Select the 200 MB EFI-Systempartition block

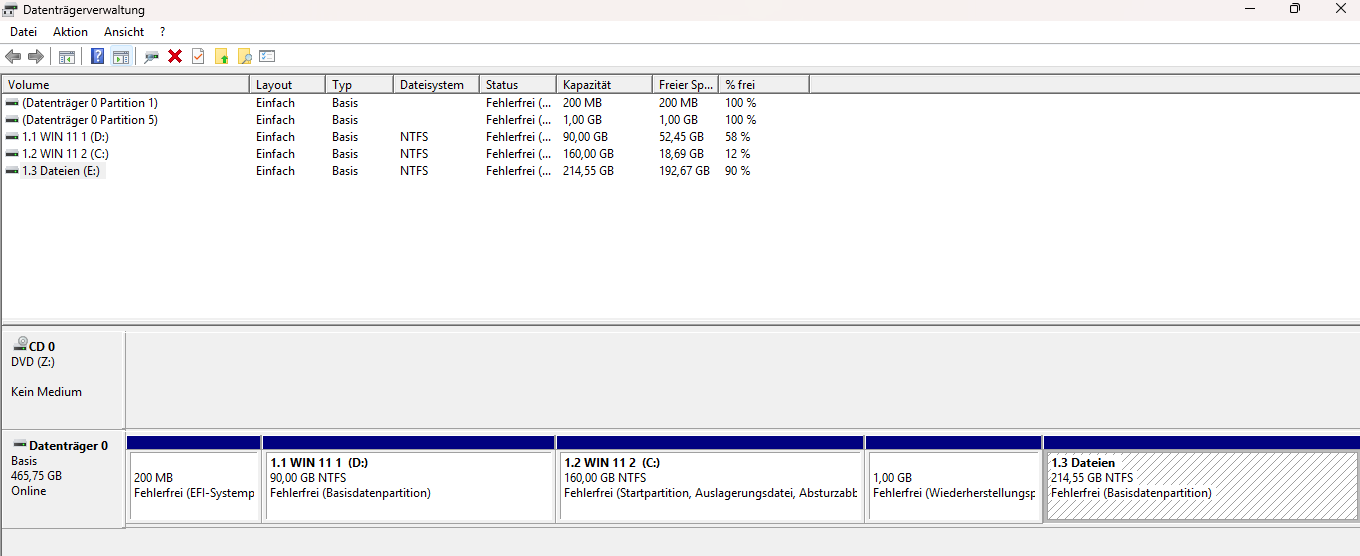pos(194,478)
